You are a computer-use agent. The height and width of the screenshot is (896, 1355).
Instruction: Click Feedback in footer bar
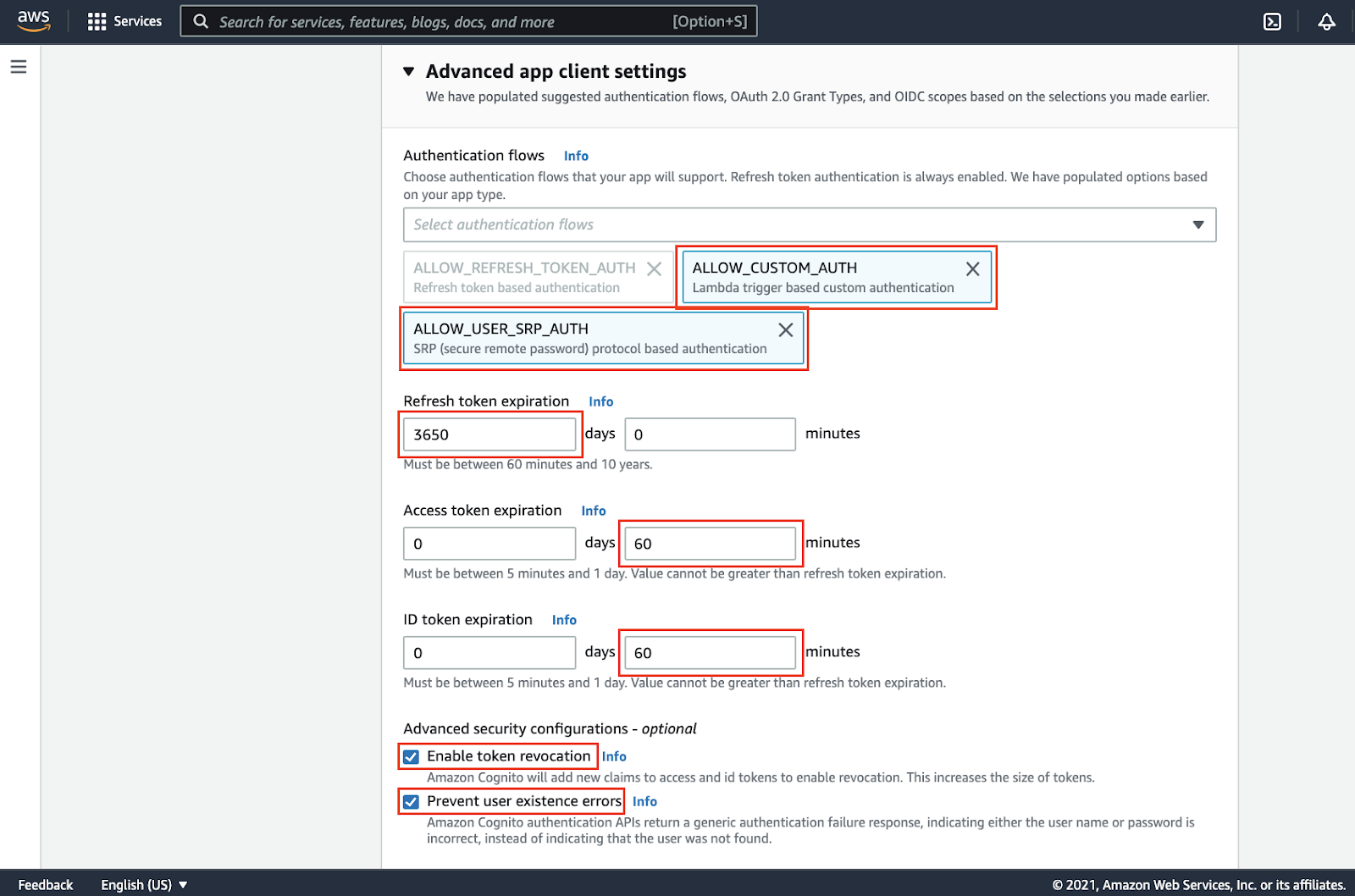(x=46, y=884)
